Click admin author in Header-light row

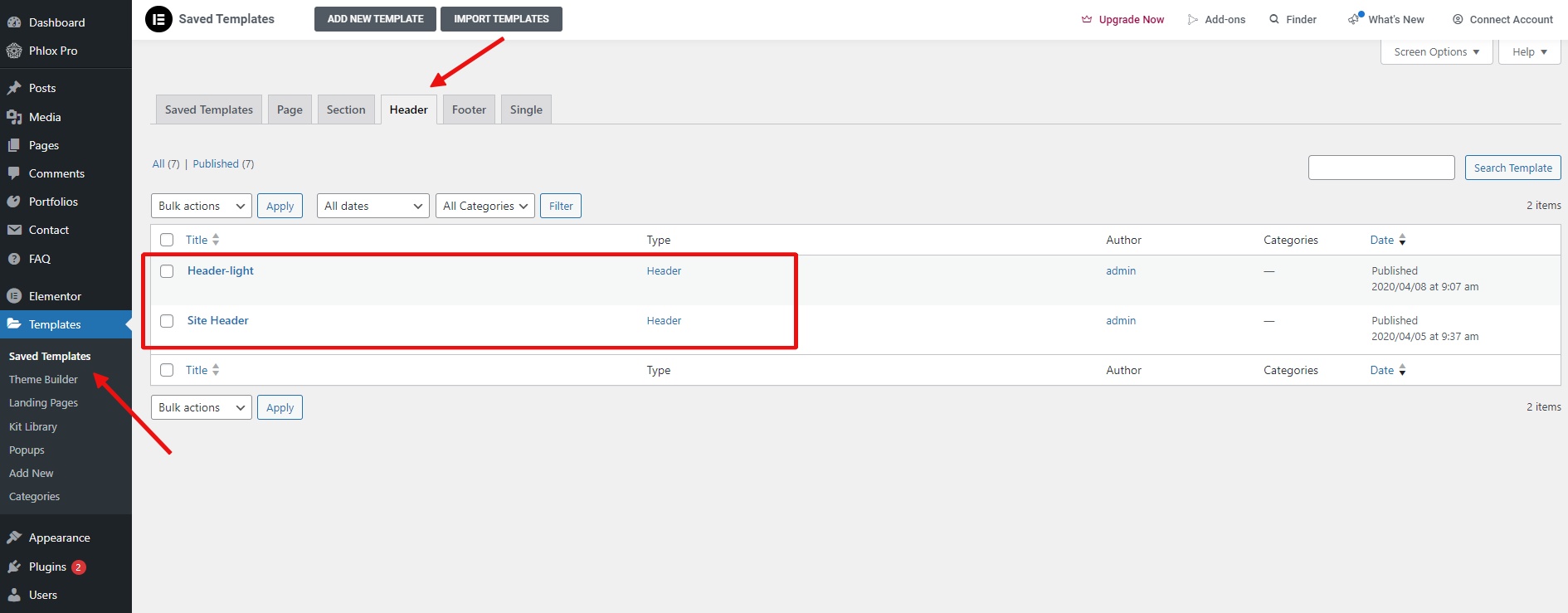(x=1121, y=270)
